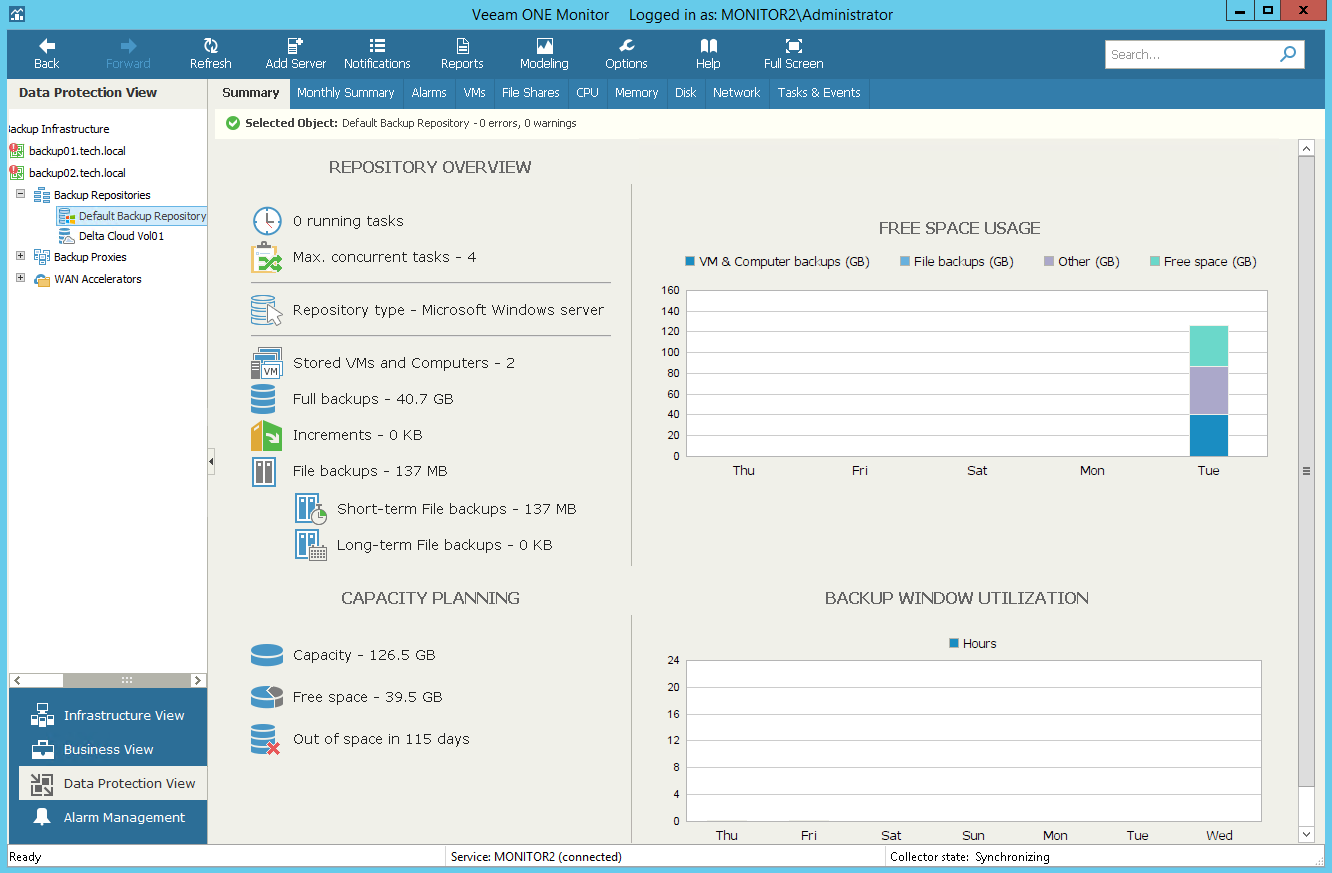Image resolution: width=1332 pixels, height=873 pixels.
Task: Click the Hours legend swatch
Action: click(954, 643)
